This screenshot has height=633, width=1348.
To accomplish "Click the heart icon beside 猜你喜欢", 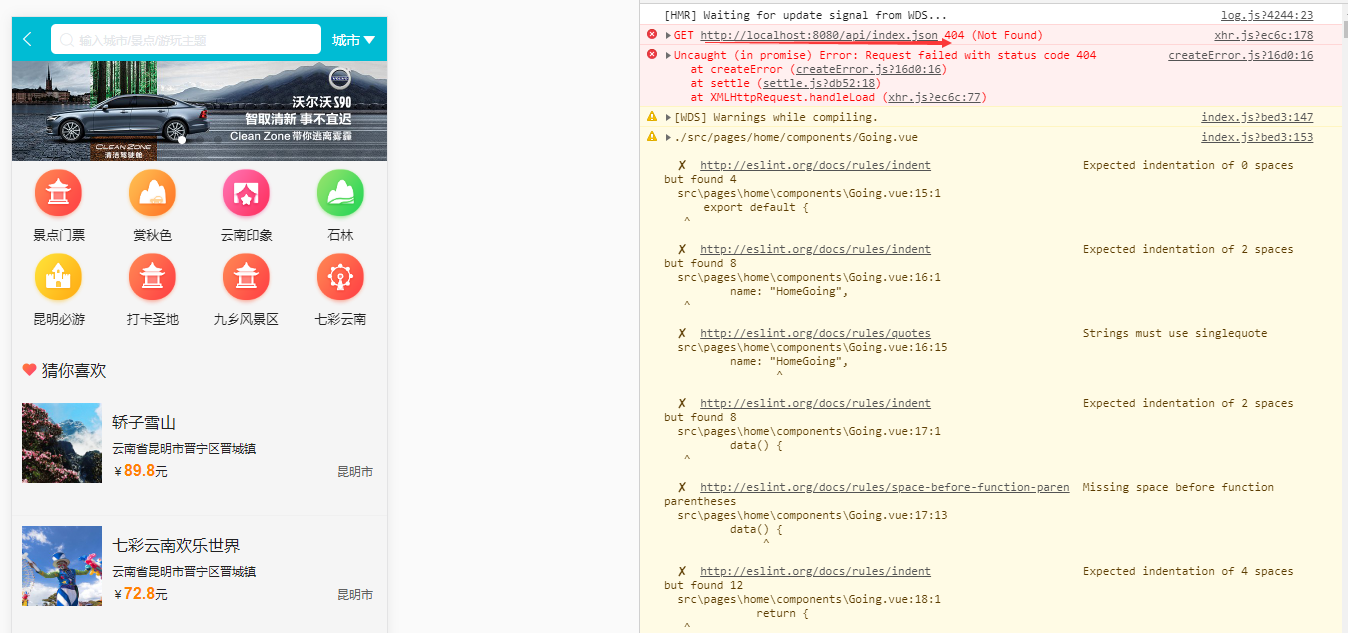I will click(29, 370).
